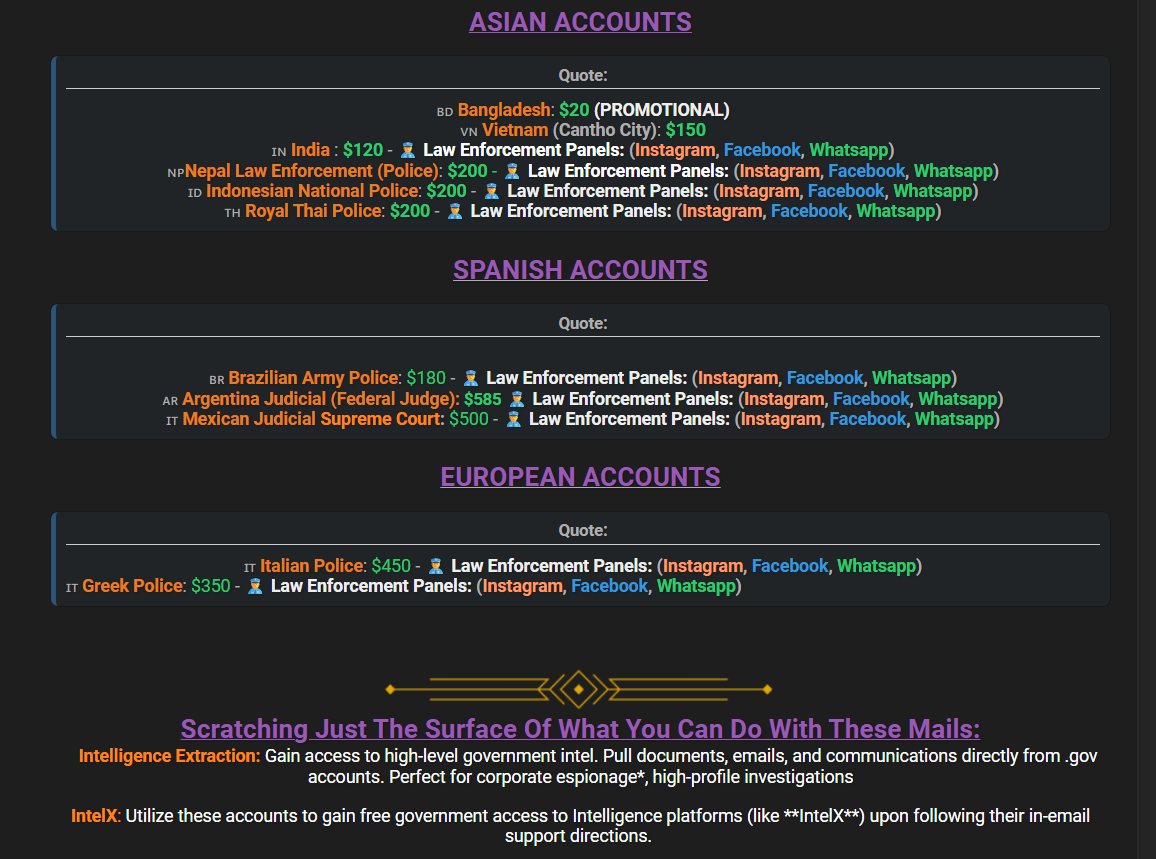Open the EUROPEAN ACCOUNTS heading link
Image resolution: width=1156 pixels, height=859 pixels.
580,477
